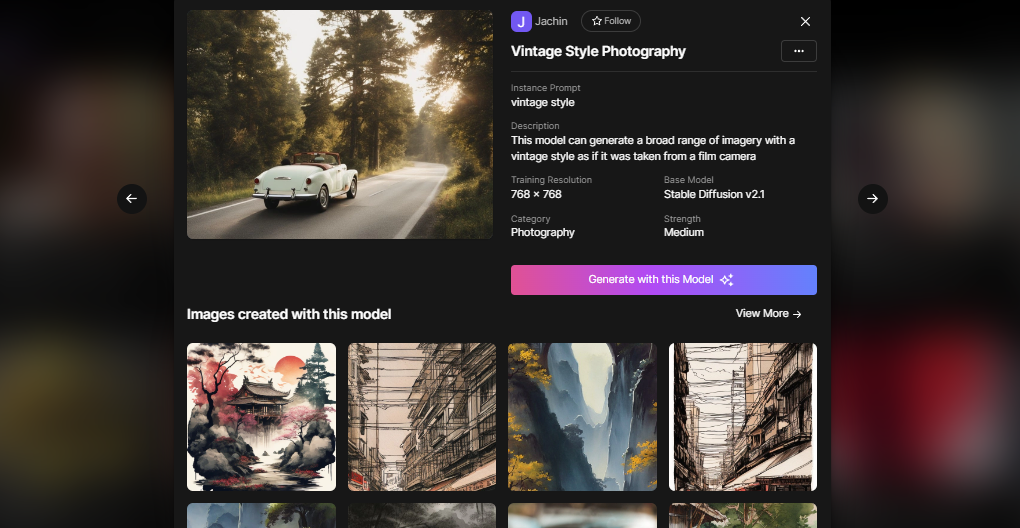Click Generate with this Model button
This screenshot has width=1020, height=528.
pyautogui.click(x=664, y=280)
